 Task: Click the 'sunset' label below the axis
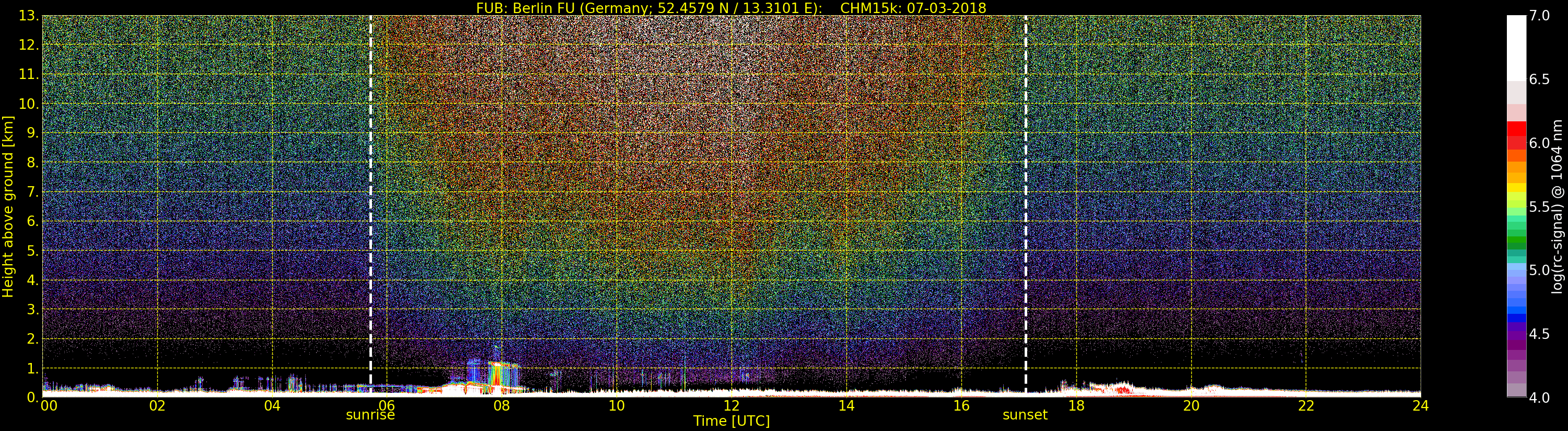point(1025,415)
